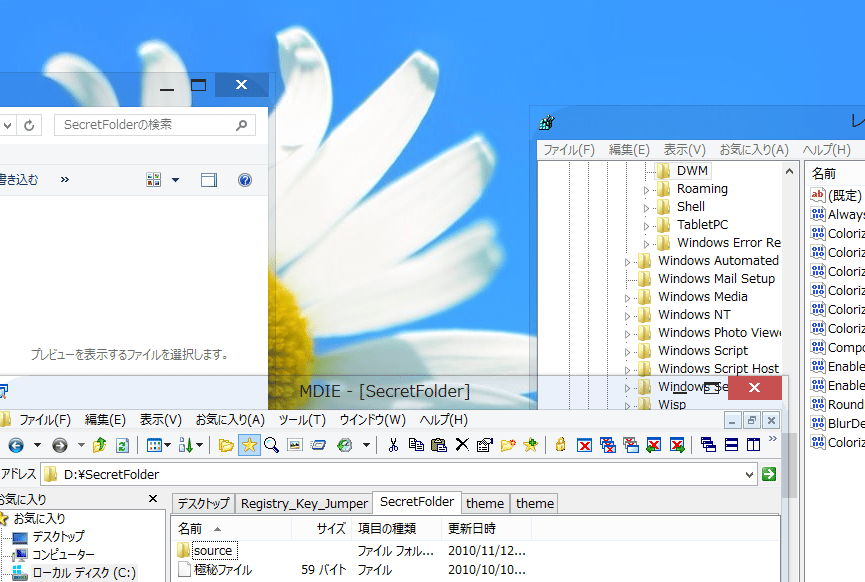Expand the Roaming registry key
The image size is (865, 582).
[x=647, y=190]
